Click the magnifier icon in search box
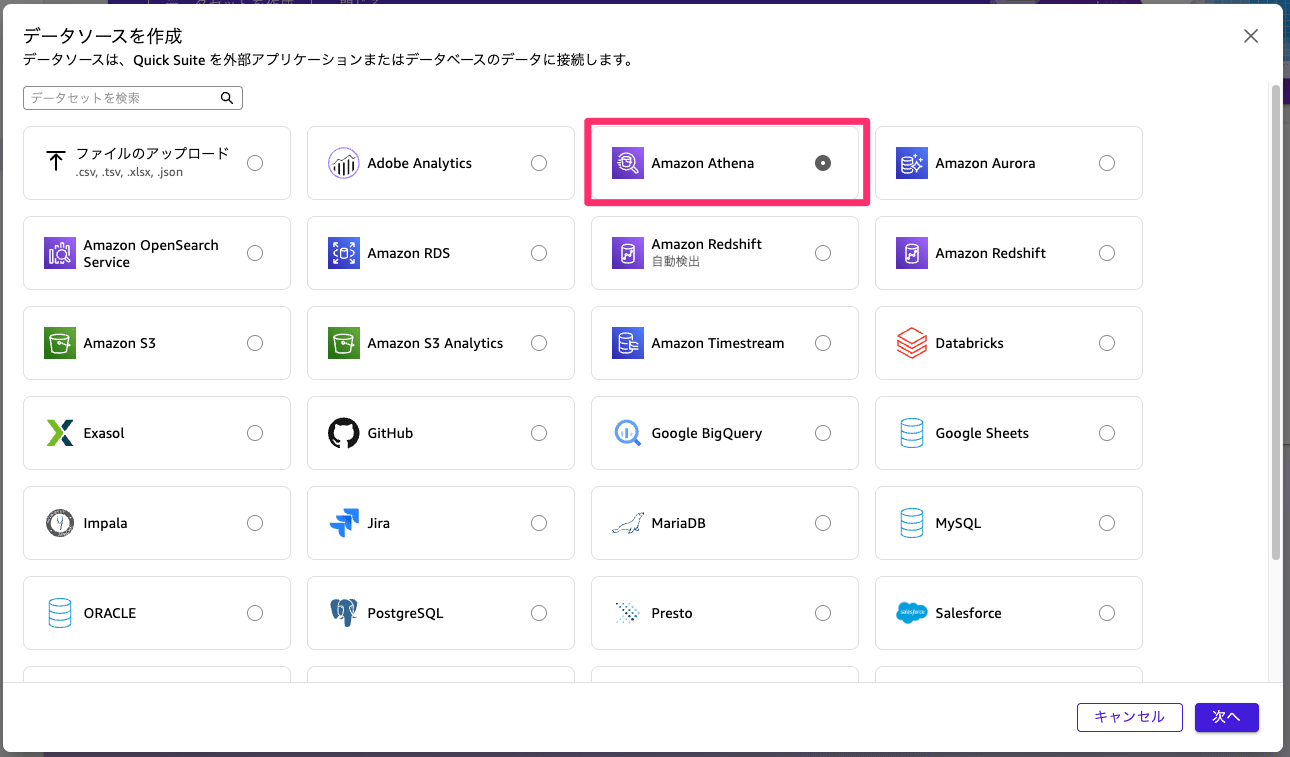Image resolution: width=1290 pixels, height=757 pixels. (227, 98)
